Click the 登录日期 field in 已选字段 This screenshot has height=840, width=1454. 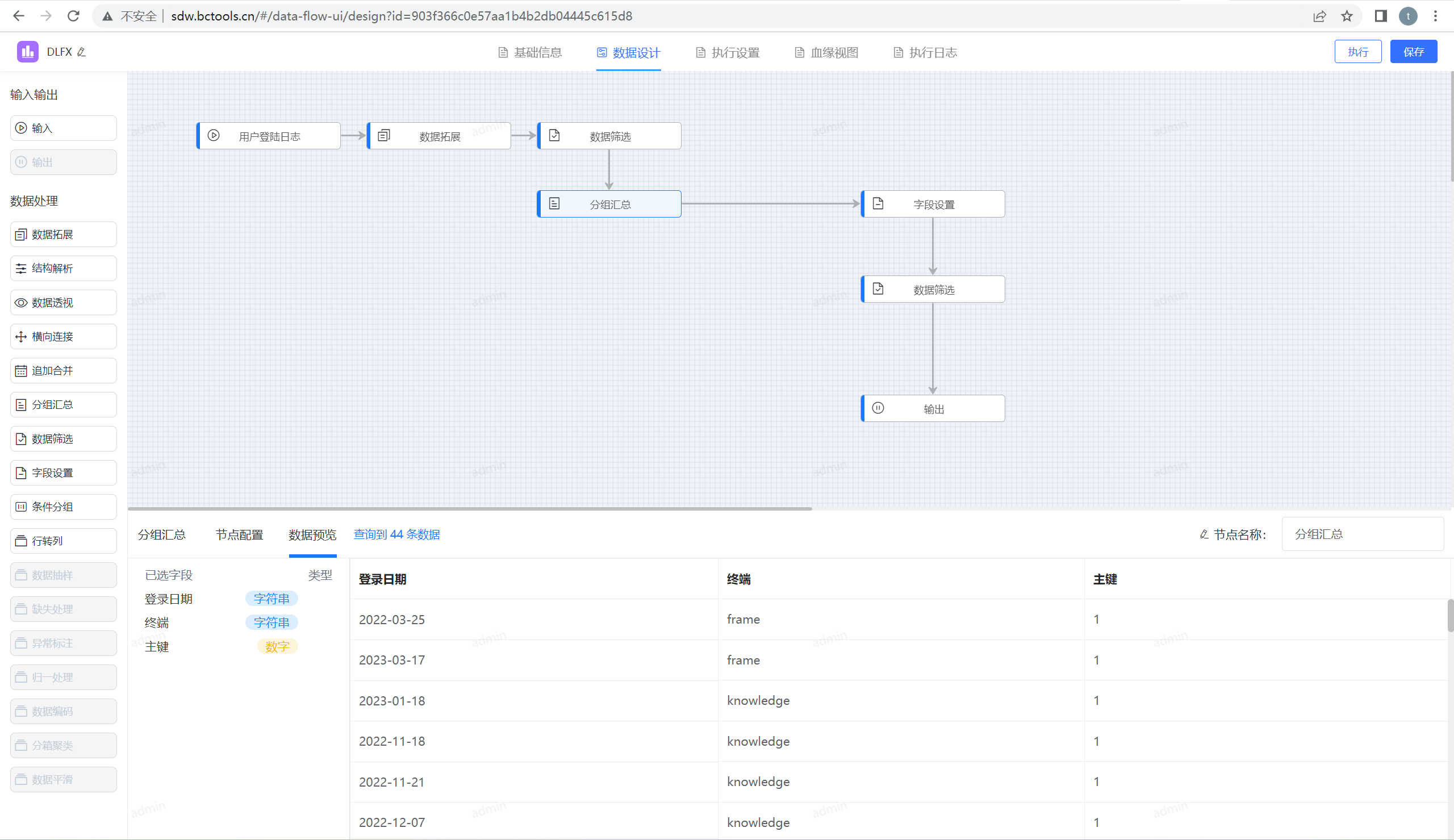[169, 599]
